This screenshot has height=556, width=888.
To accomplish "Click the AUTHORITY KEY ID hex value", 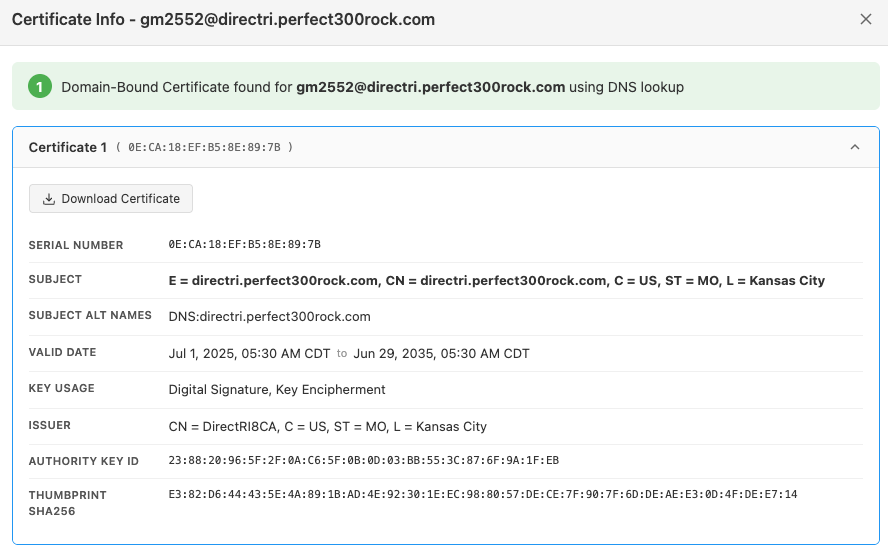I will [364, 460].
